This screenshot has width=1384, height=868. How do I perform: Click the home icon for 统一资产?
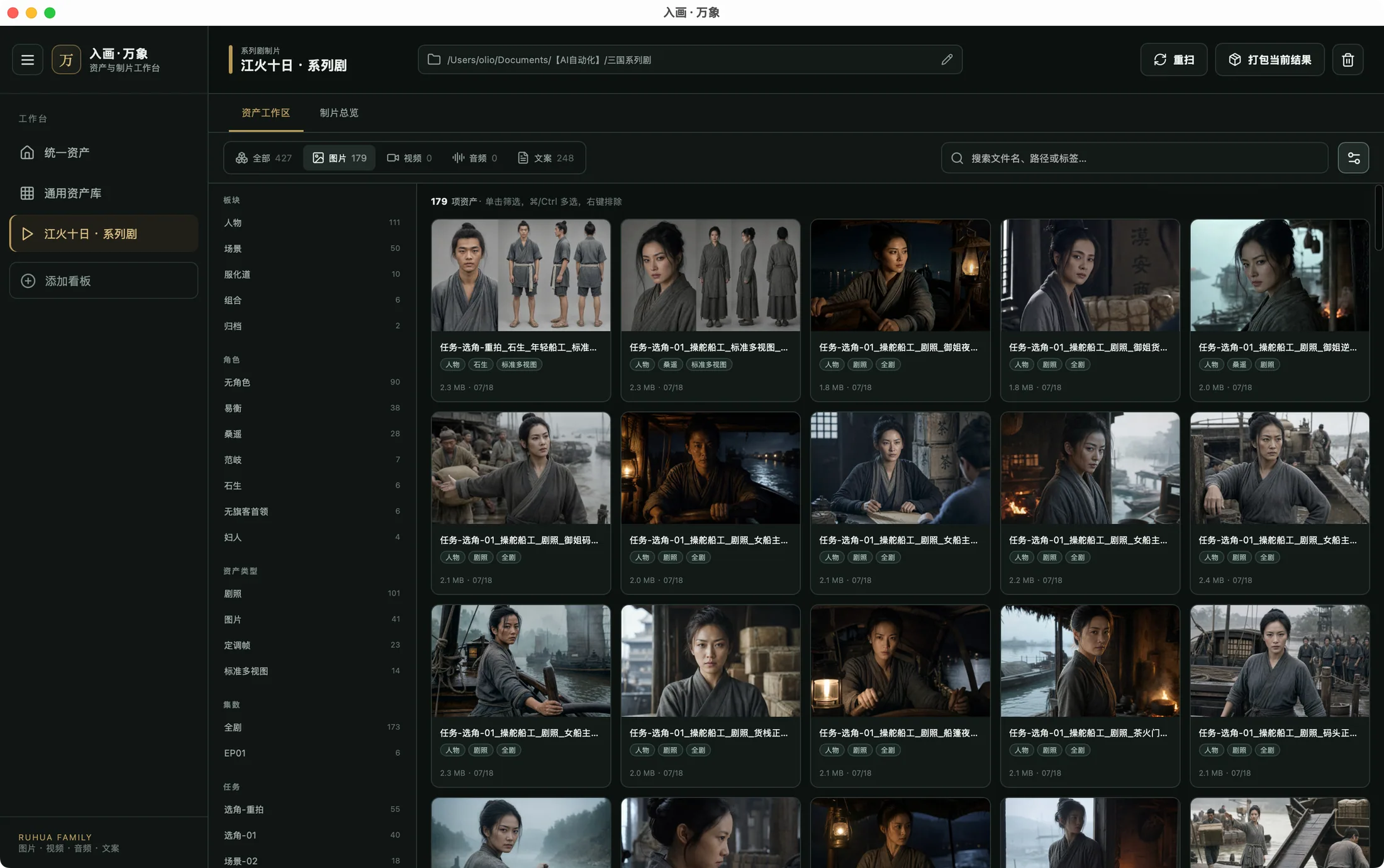(27, 152)
